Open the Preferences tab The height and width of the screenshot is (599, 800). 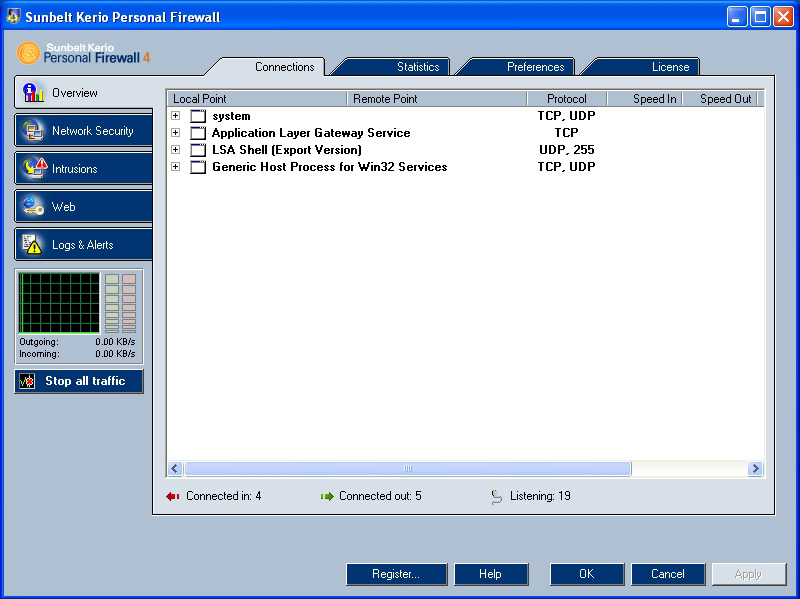click(535, 67)
